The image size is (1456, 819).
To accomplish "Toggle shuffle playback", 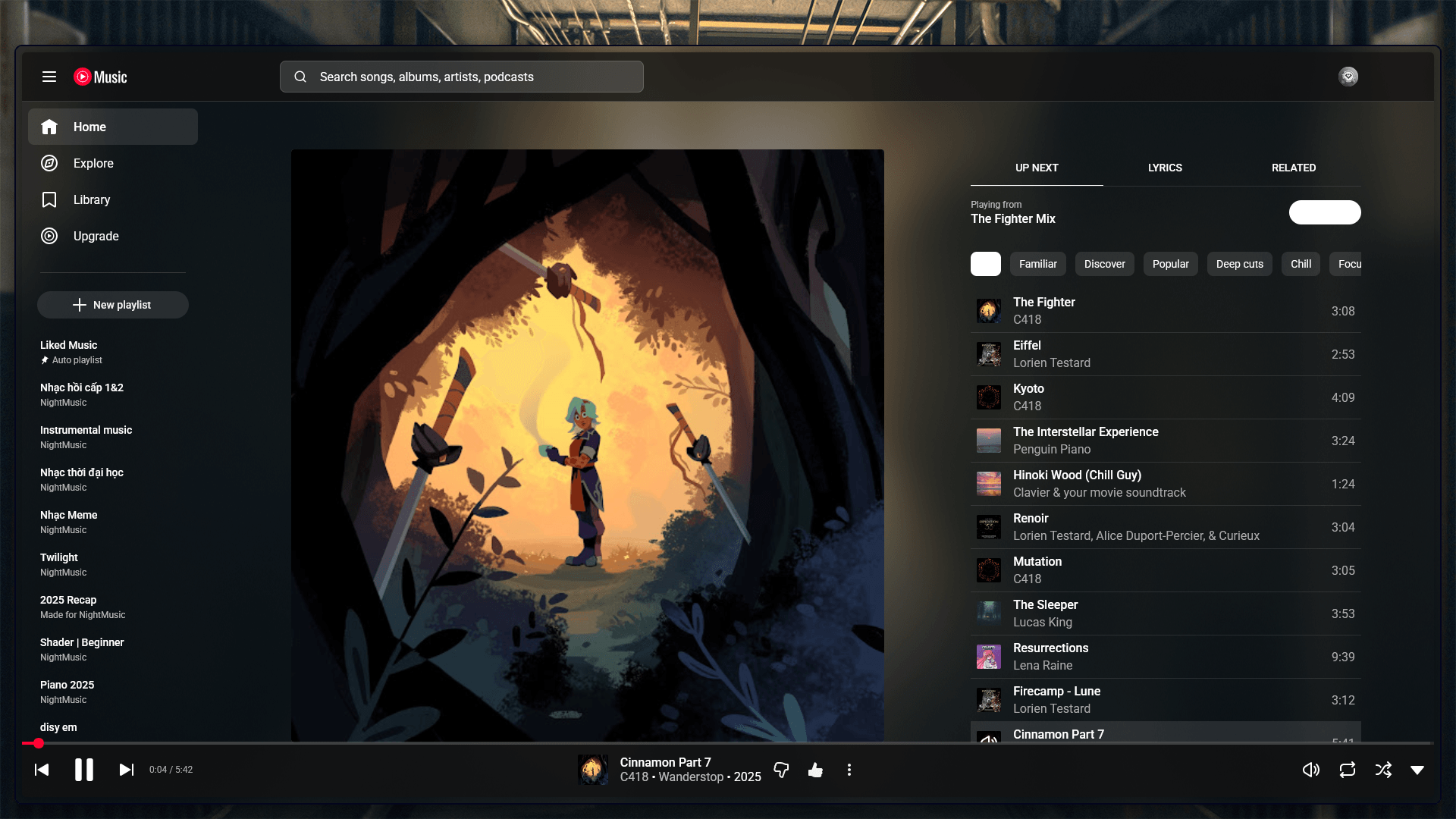I will coord(1383,770).
